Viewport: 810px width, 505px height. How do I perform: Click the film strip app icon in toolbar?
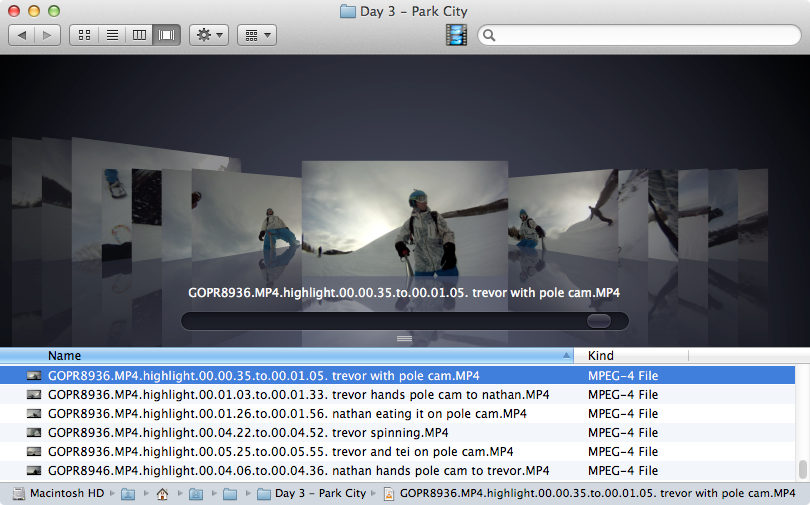point(457,35)
